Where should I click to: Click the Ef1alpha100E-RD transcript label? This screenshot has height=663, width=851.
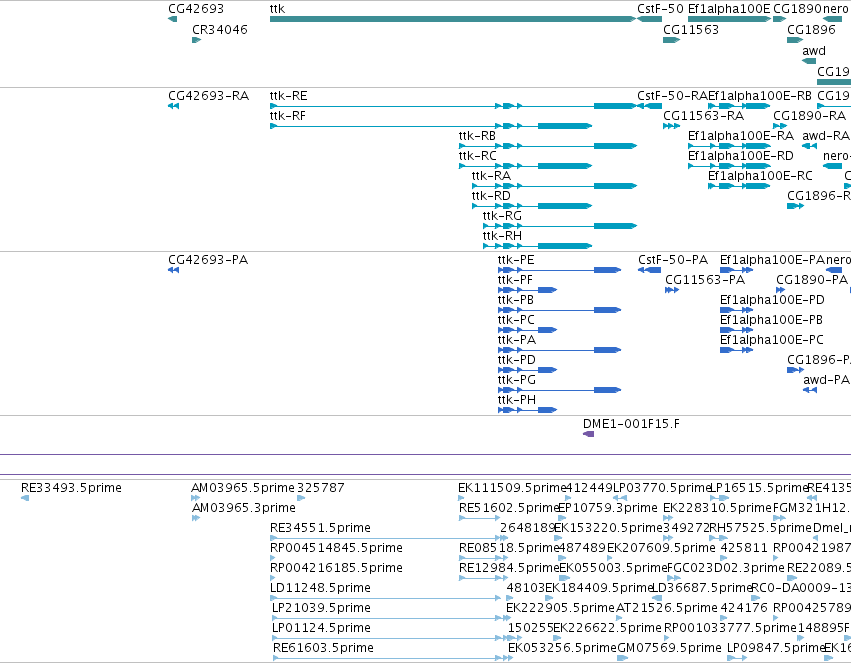click(x=741, y=156)
